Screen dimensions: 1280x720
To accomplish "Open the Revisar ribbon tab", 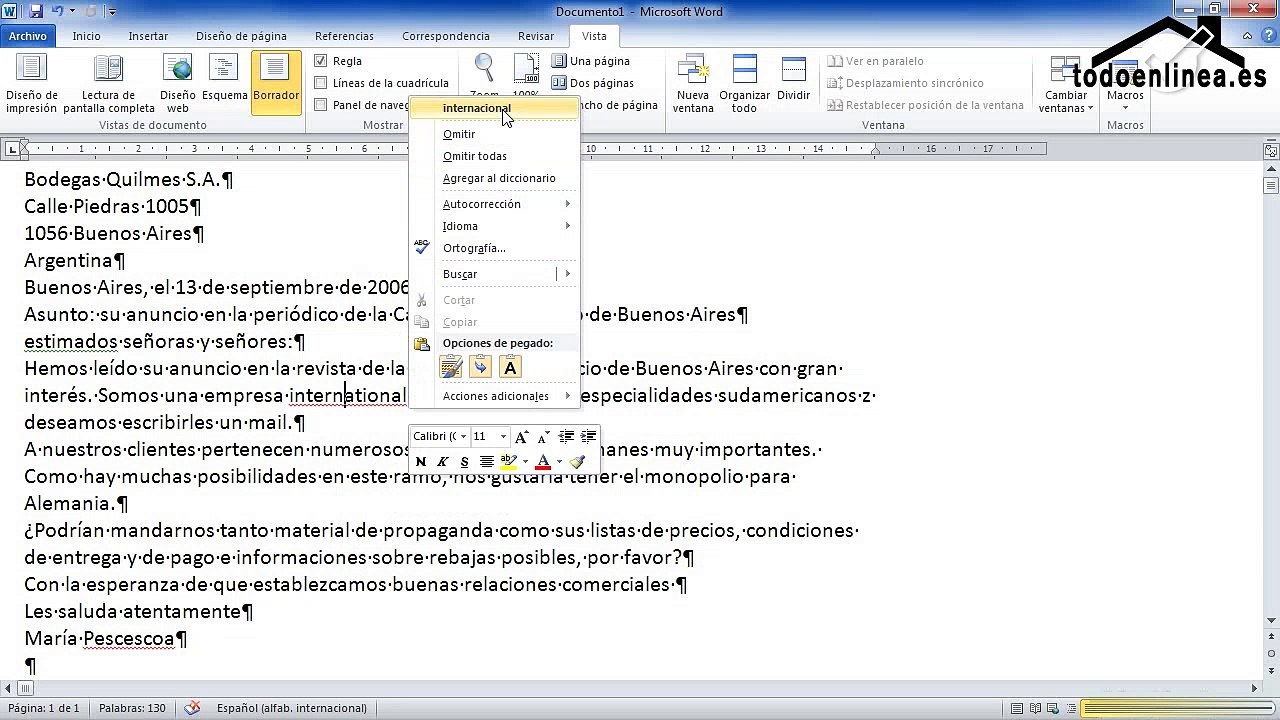I will click(x=535, y=36).
